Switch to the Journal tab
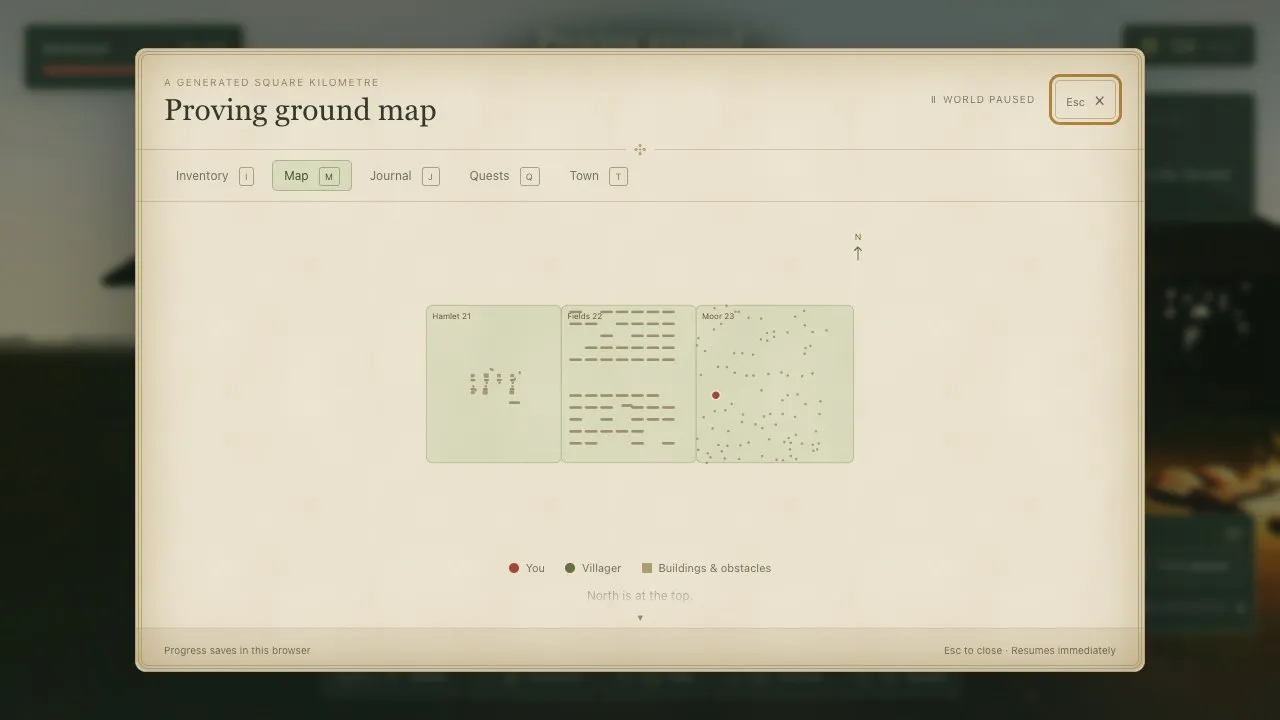The image size is (1280, 720). tap(404, 176)
